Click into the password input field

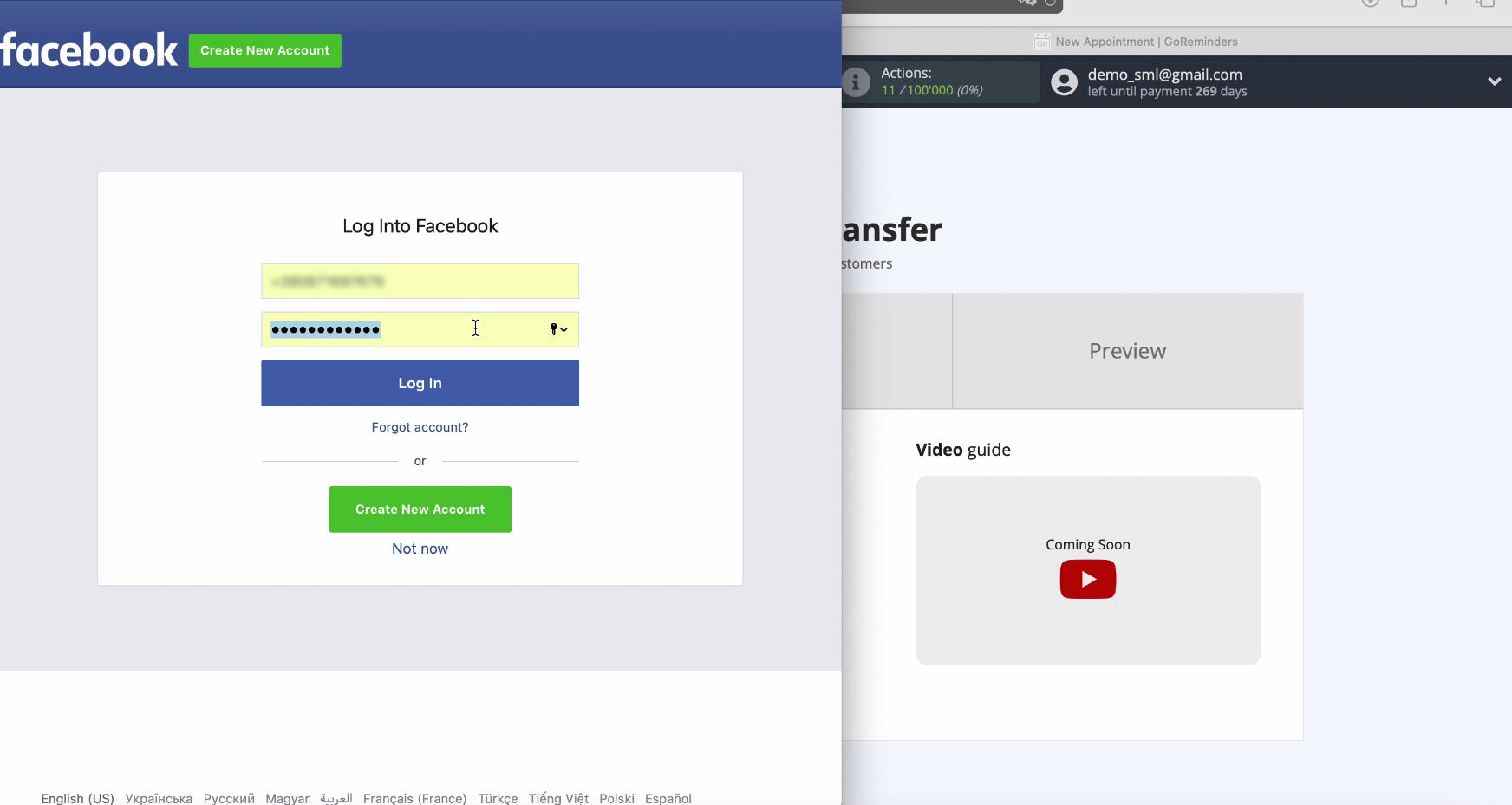420,329
